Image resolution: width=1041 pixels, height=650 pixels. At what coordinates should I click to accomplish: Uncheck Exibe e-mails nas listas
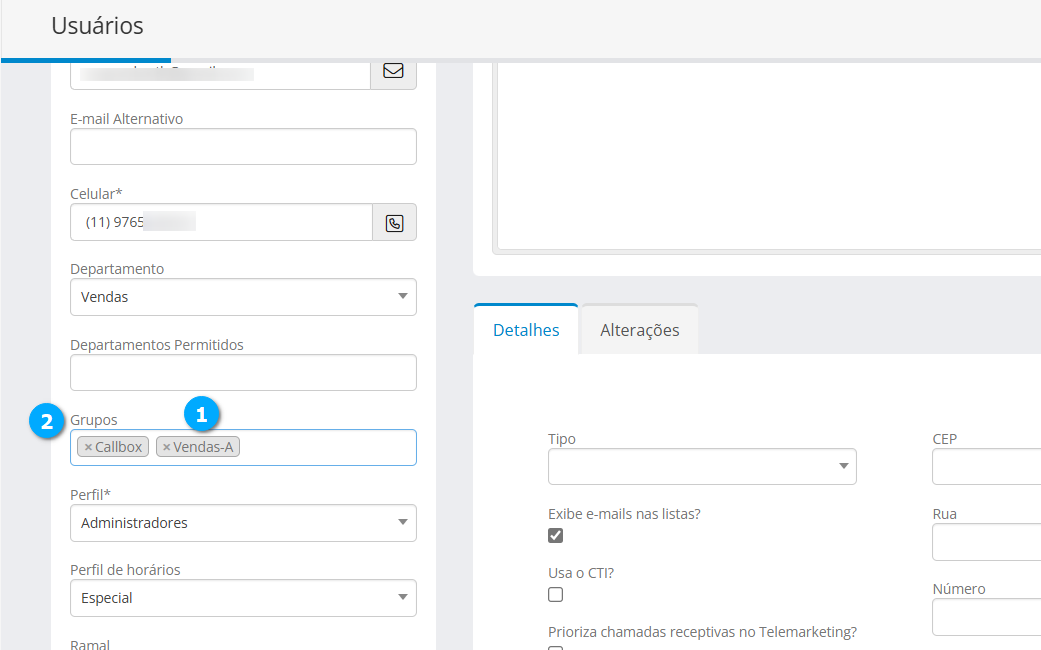pos(556,535)
